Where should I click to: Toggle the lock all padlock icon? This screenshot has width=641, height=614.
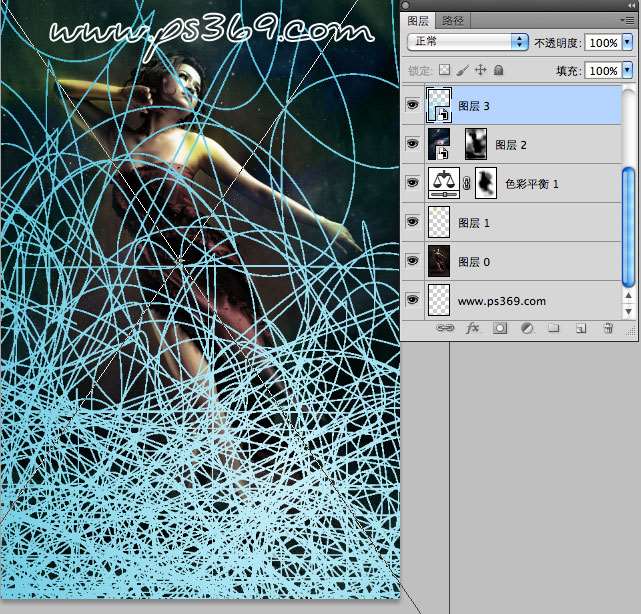click(498, 71)
